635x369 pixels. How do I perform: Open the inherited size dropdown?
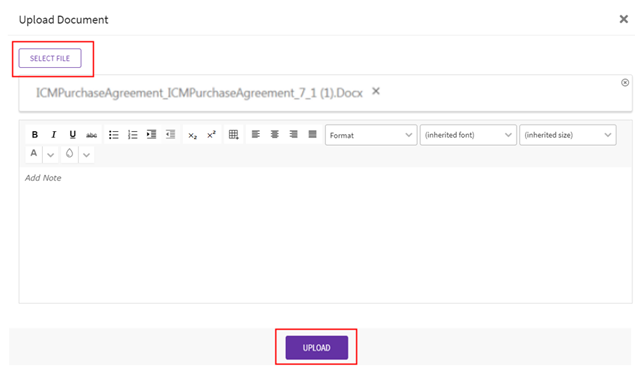pyautogui.click(x=568, y=135)
